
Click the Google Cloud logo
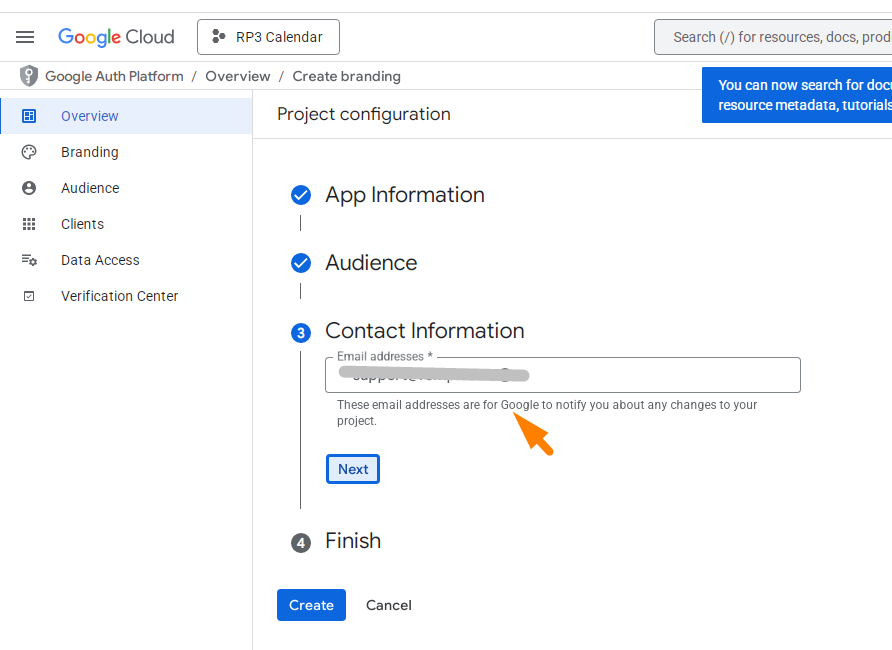click(x=116, y=37)
